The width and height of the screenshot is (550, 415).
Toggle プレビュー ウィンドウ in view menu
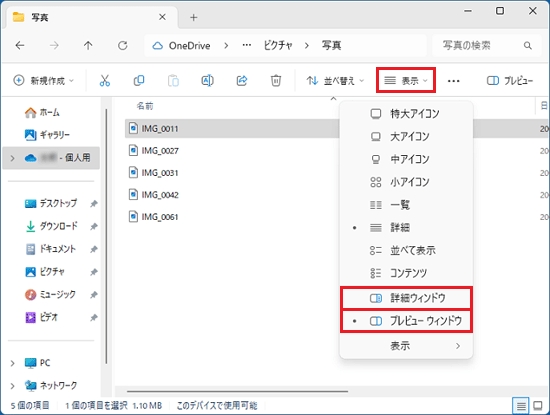[407, 321]
